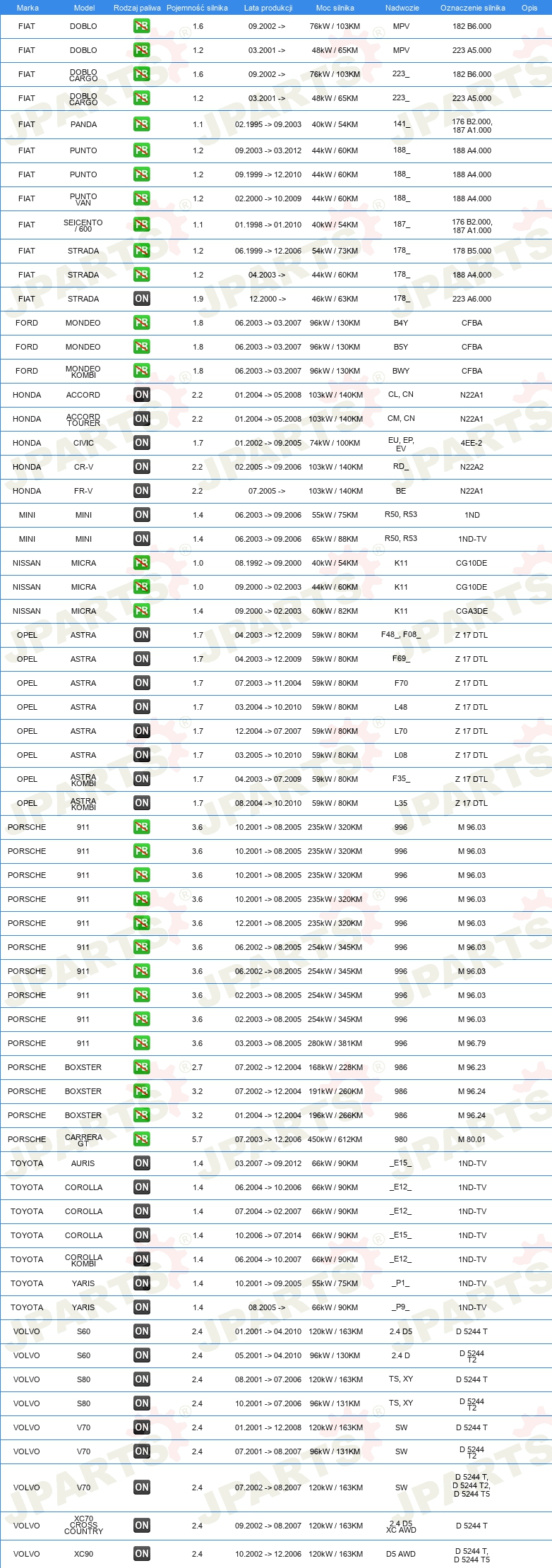Screen dimensions: 552x1568
Task: Click the petrol icon in FIAT DOBLO 1.6 MPV row
Action: click(141, 26)
